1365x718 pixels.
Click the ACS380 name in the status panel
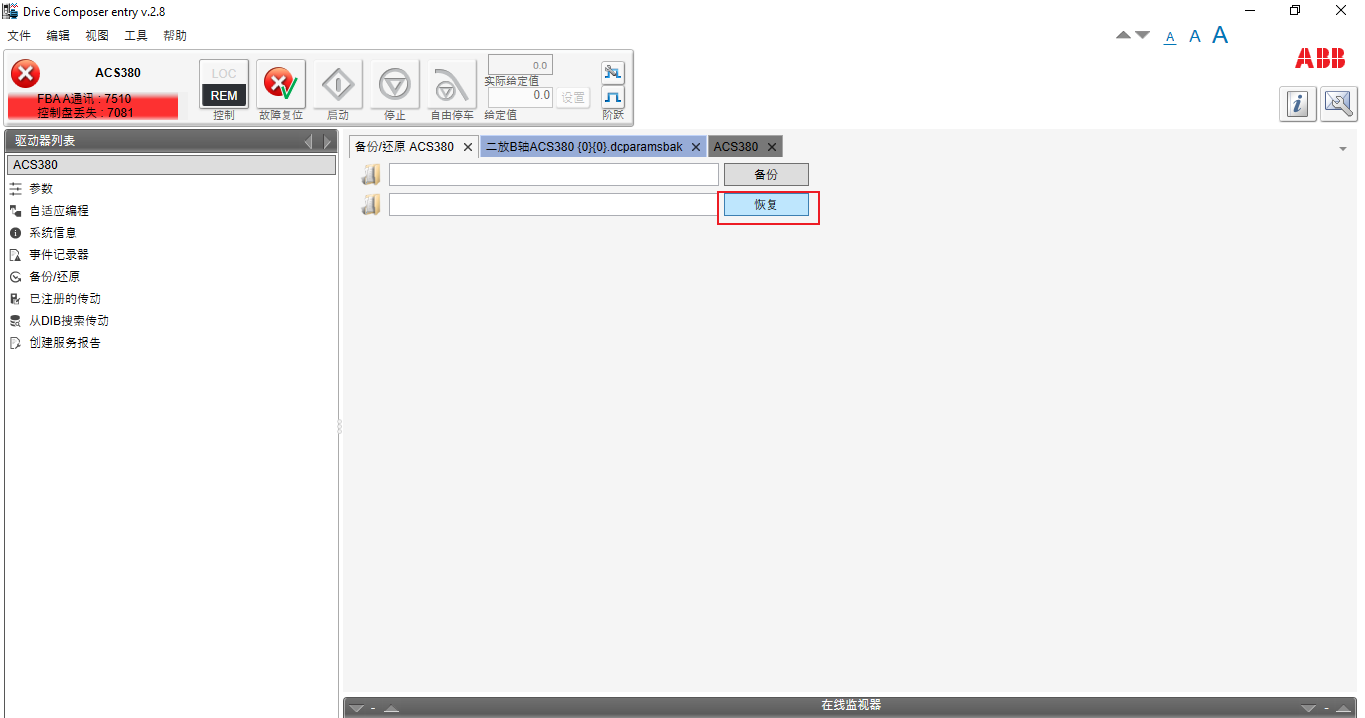tap(118, 73)
